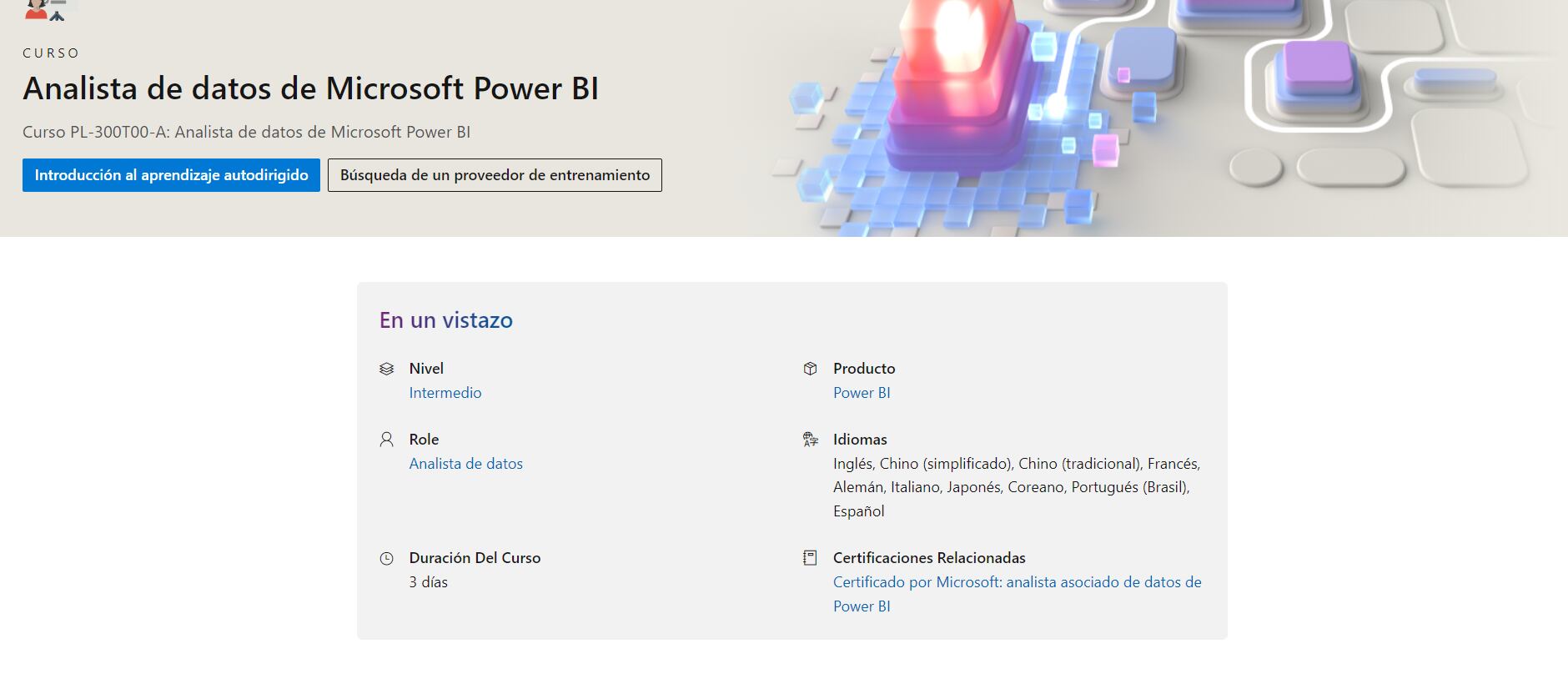Click the stacked layers Nivel icon
Screen dimensions: 1568x679
click(386, 369)
